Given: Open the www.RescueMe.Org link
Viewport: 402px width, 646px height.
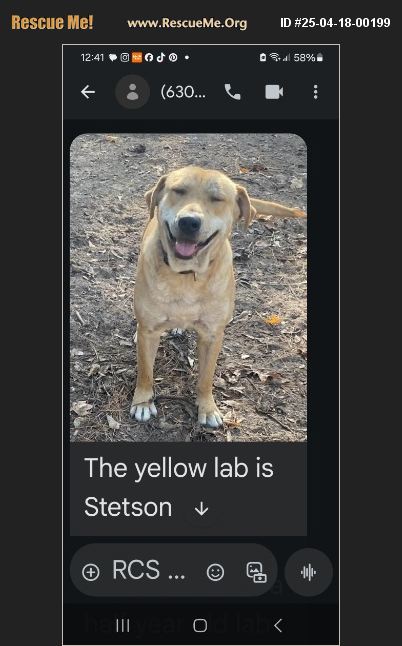Looking at the screenshot, I should [187, 23].
